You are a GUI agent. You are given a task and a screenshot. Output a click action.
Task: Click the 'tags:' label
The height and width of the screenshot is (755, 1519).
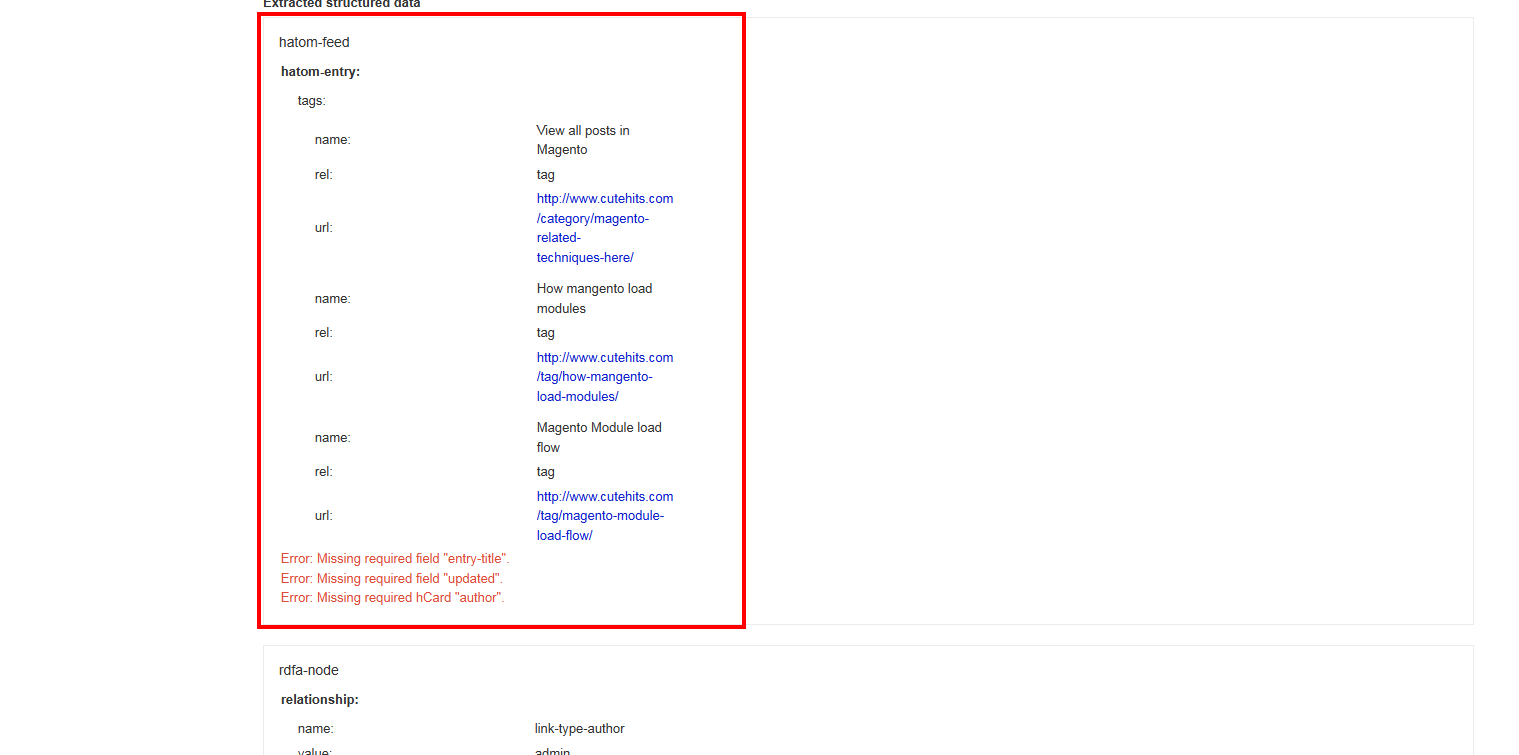[x=312, y=101]
